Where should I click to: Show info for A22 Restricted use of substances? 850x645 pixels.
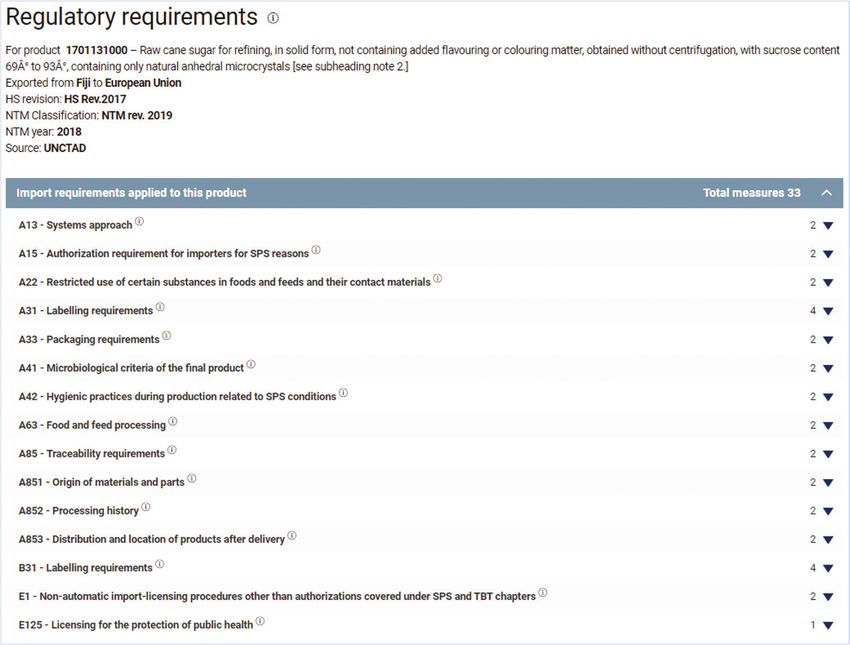coord(437,279)
